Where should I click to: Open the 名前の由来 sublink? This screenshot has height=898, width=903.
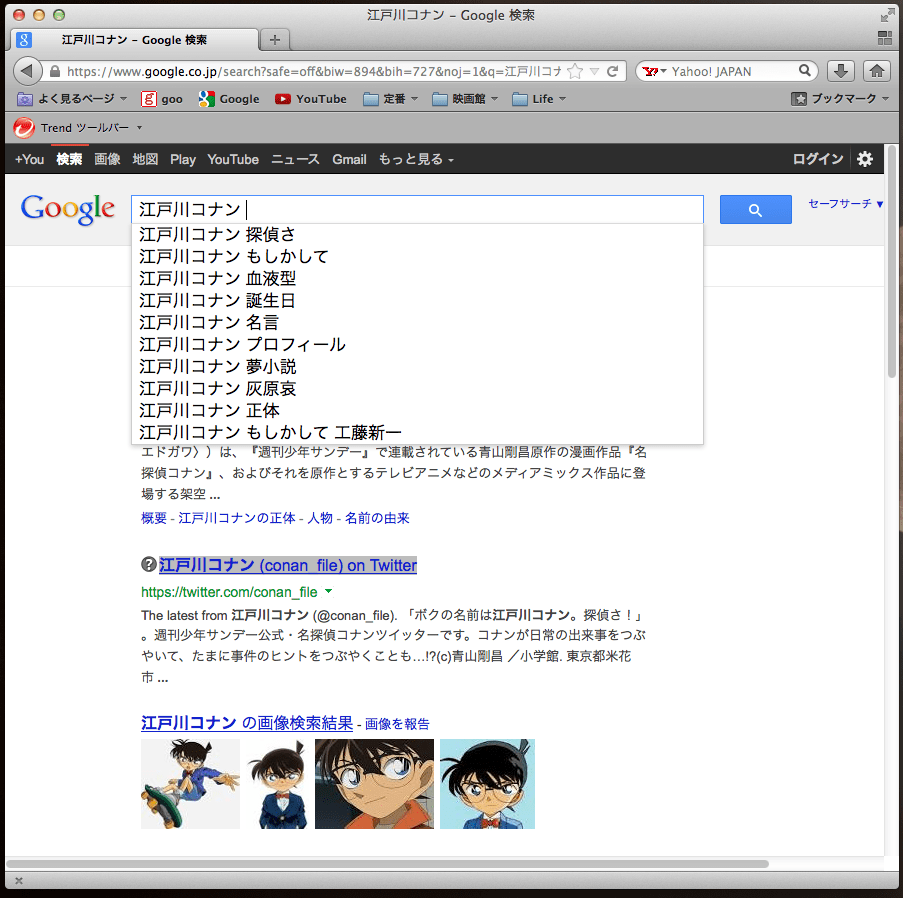377,518
